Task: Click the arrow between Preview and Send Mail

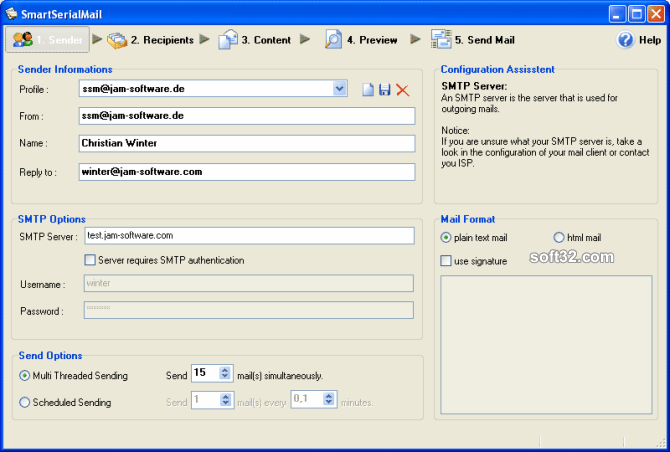Action: (x=415, y=39)
